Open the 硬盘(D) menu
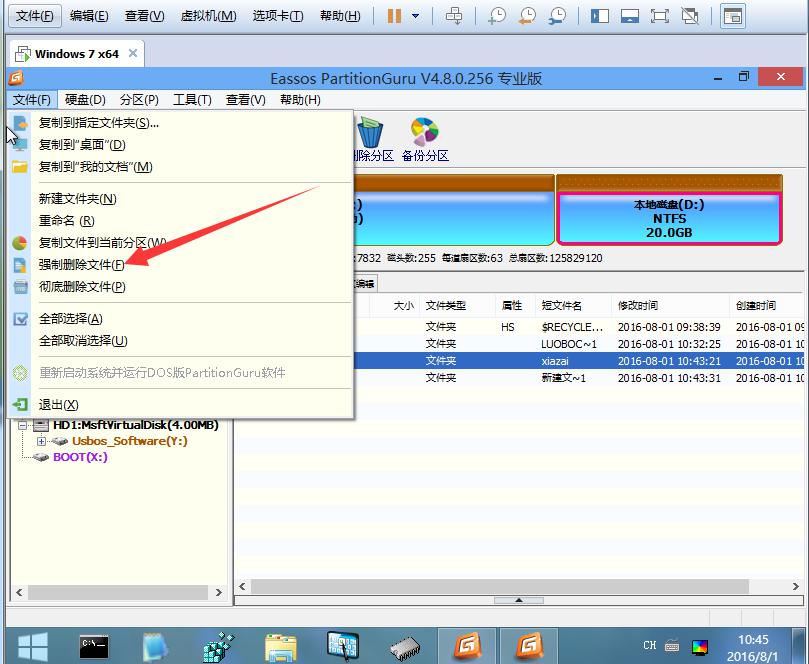The width and height of the screenshot is (809, 664). click(x=85, y=100)
